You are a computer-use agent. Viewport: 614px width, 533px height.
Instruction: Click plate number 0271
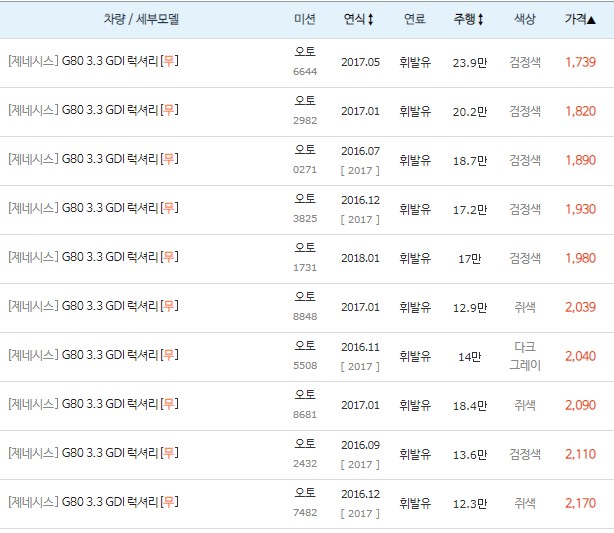(305, 170)
